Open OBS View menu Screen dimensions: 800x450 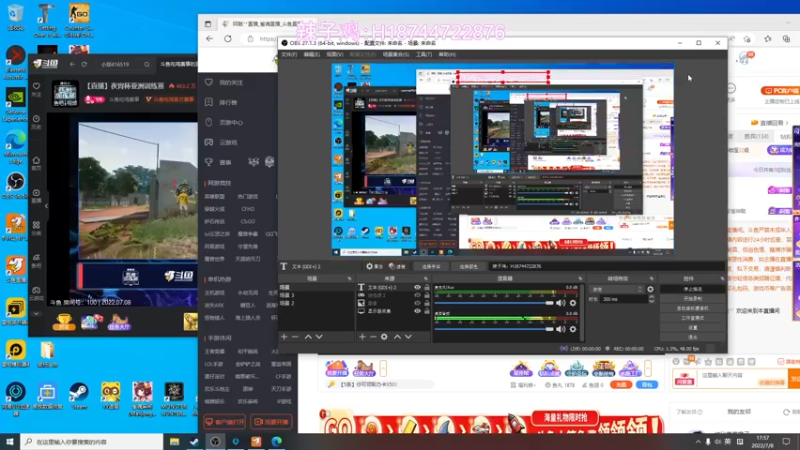click(335, 55)
